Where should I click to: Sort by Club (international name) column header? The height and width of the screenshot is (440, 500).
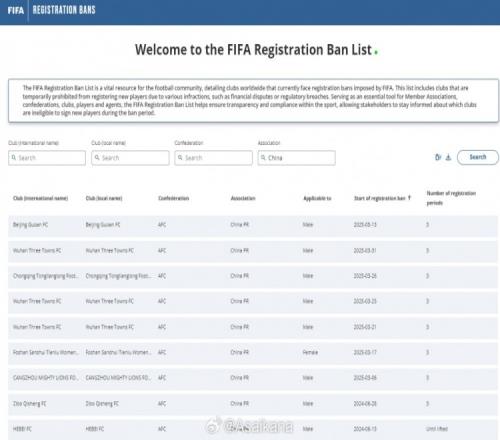click(x=40, y=198)
